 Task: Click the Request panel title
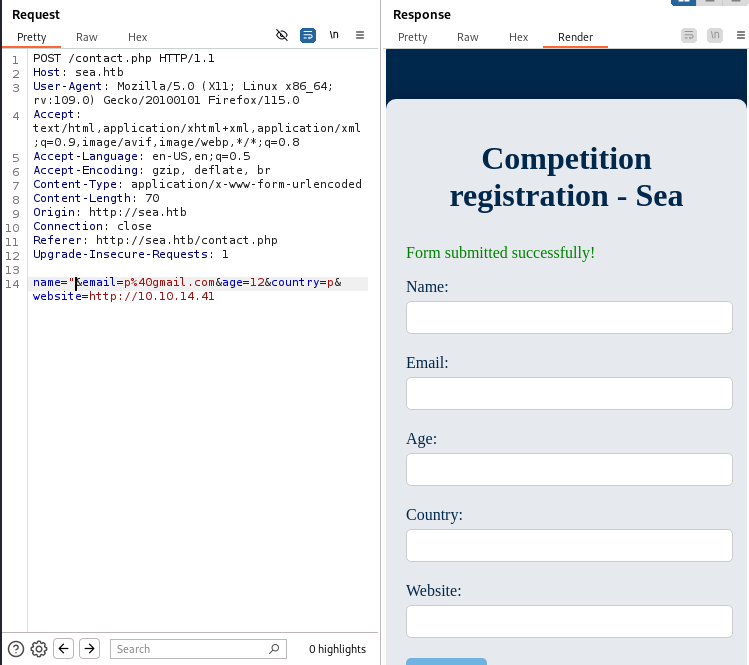coord(36,15)
